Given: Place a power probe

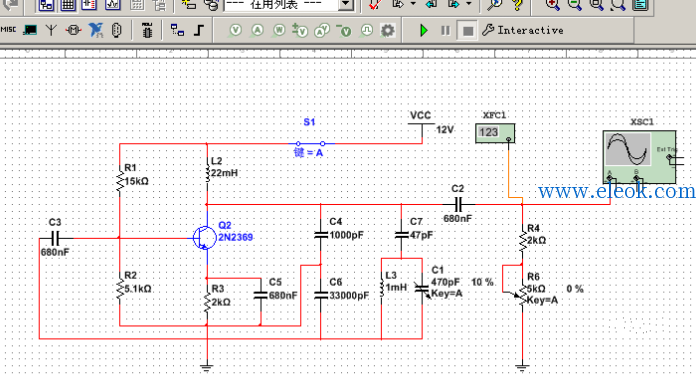Looking at the screenshot, I should pyautogui.click(x=279, y=30).
